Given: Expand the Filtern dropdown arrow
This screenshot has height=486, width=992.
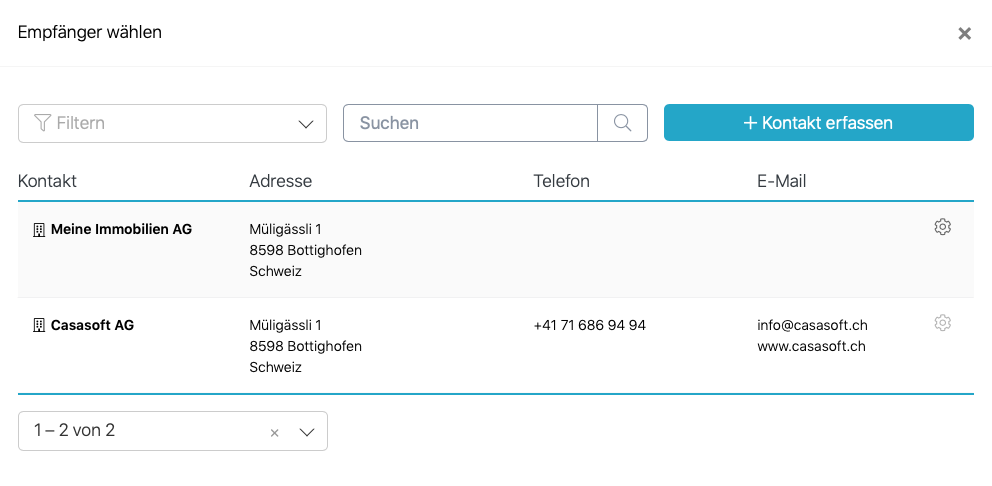Looking at the screenshot, I should [x=306, y=124].
